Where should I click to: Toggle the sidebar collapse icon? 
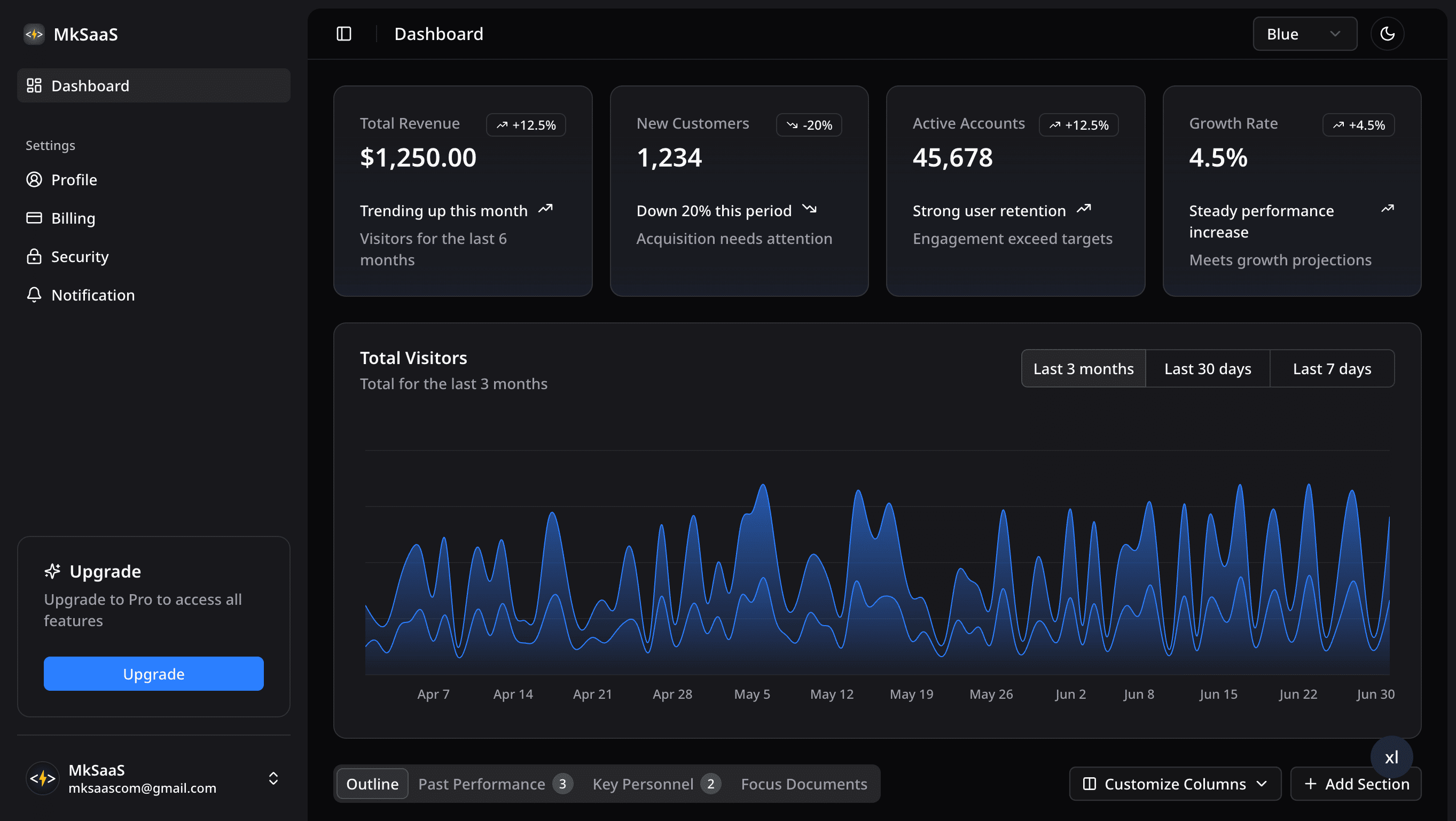(x=343, y=34)
